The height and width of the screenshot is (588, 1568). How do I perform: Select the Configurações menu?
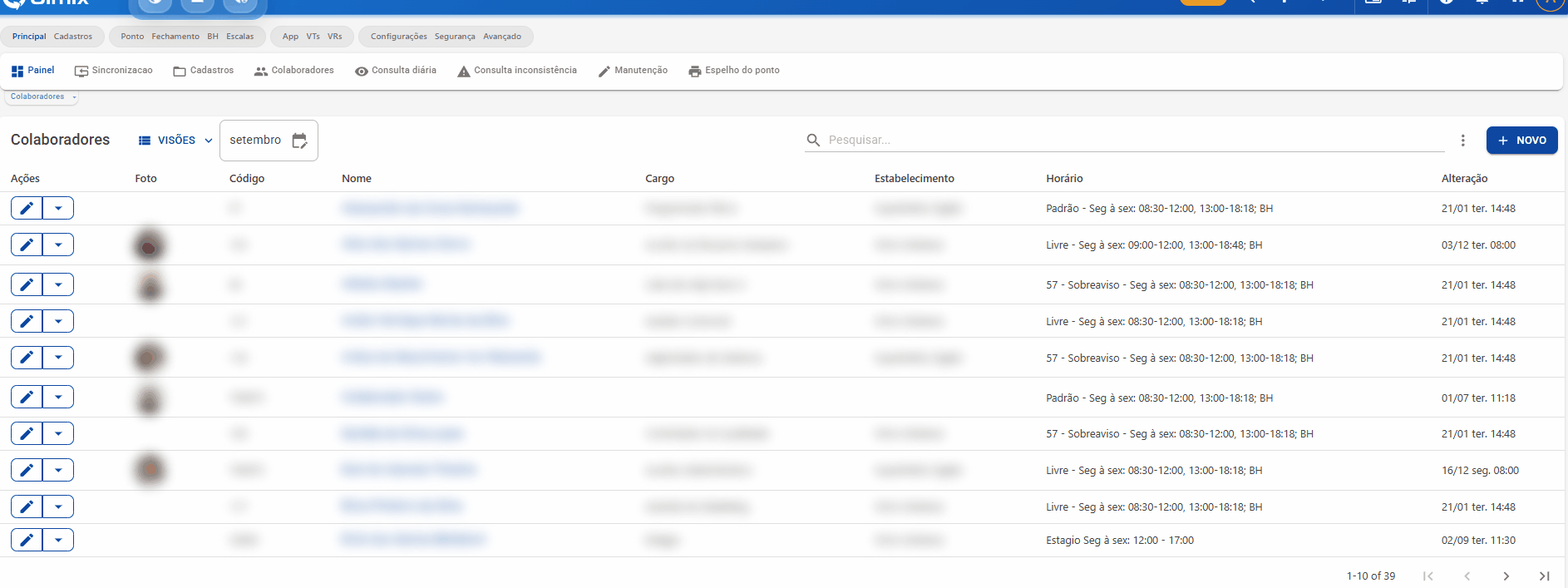coord(399,37)
